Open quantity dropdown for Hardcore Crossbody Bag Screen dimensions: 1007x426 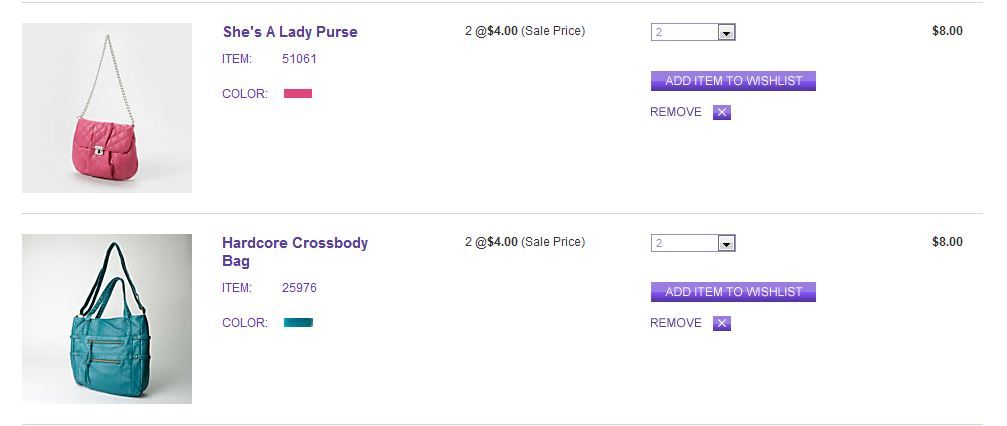(726, 243)
